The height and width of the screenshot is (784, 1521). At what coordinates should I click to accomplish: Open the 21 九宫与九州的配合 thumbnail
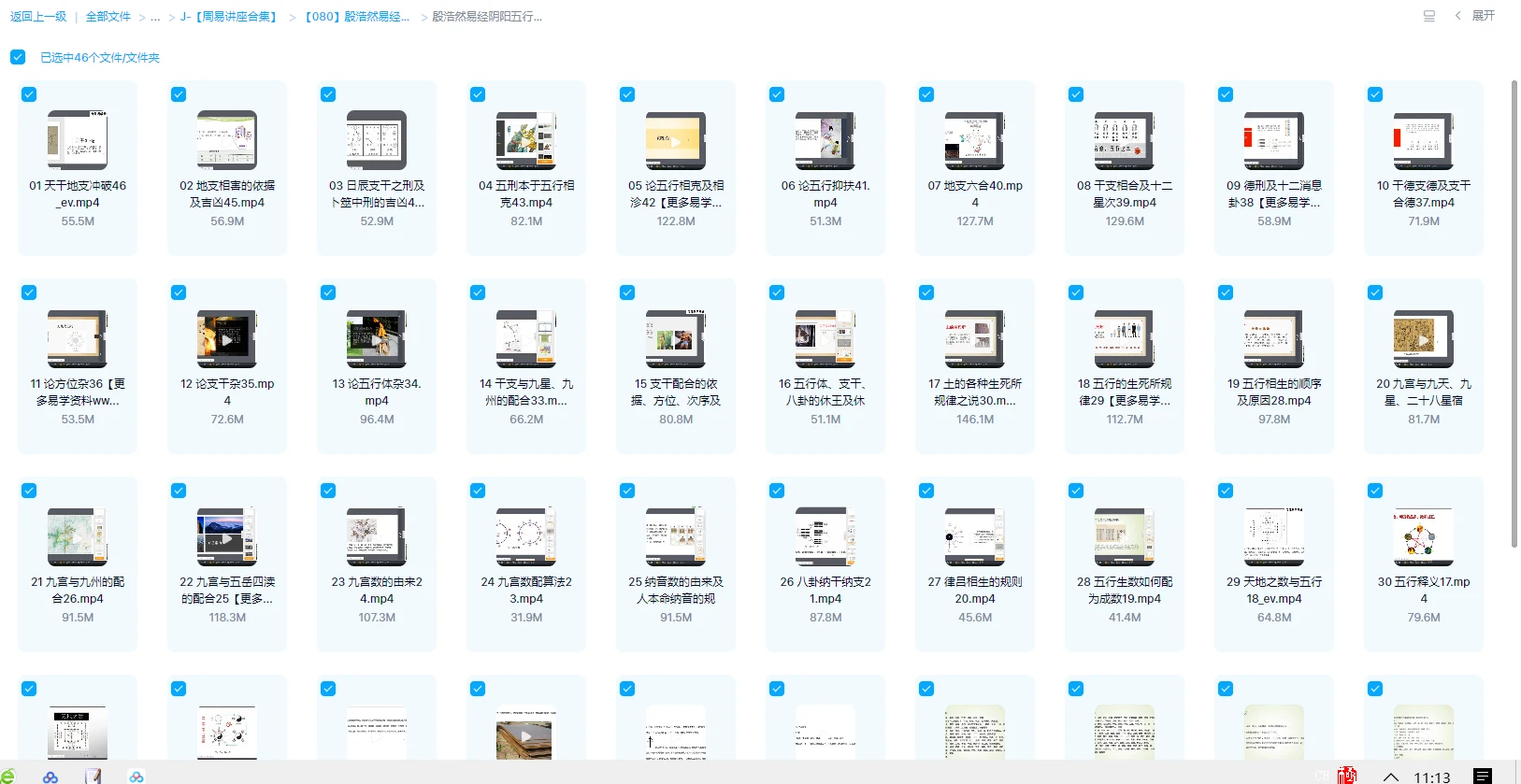click(x=78, y=536)
